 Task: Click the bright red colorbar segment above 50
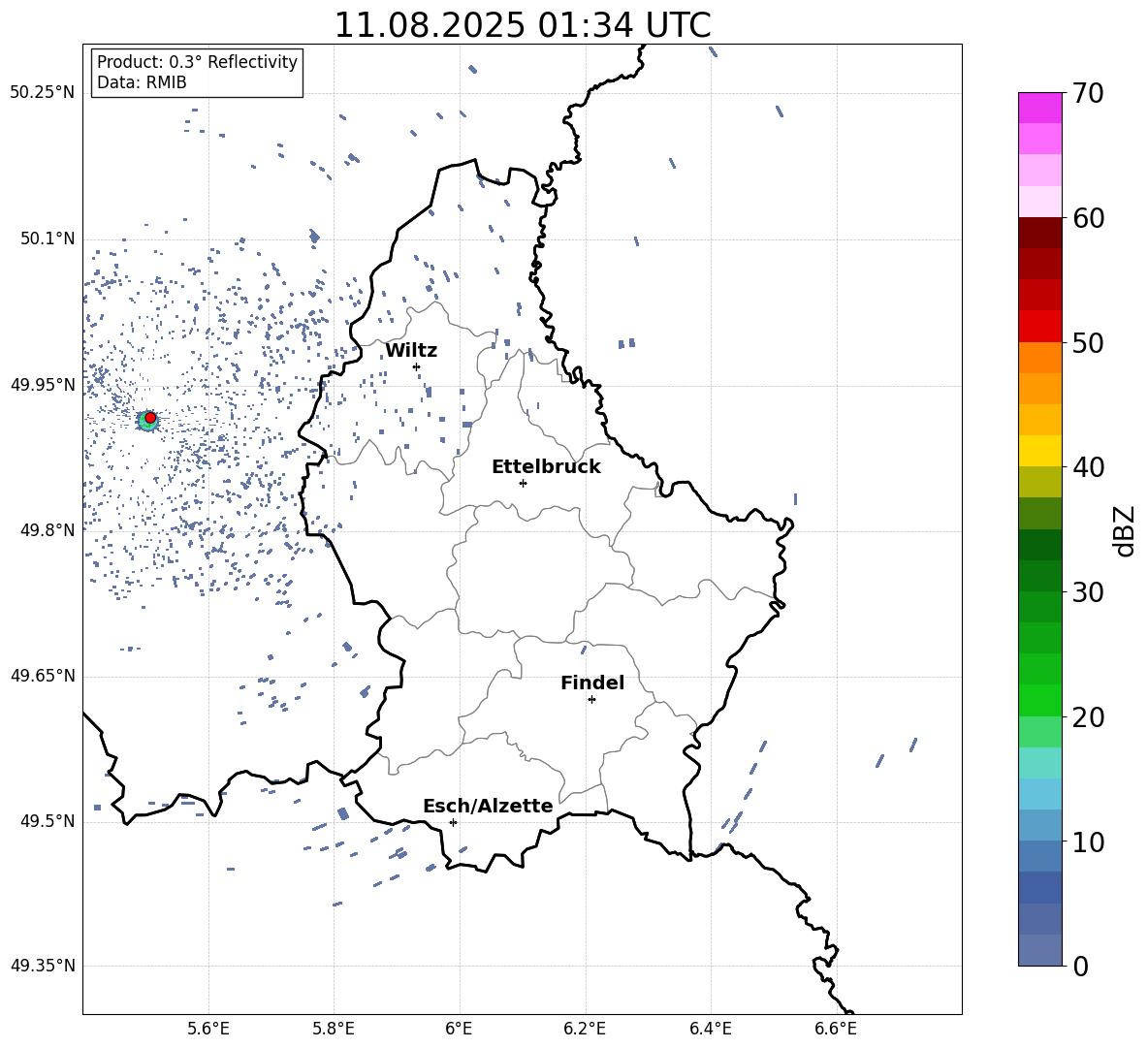[x=1040, y=327]
